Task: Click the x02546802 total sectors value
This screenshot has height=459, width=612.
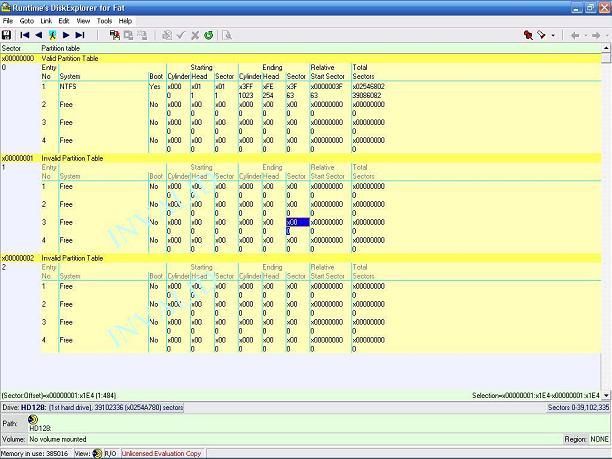Action: pos(368,86)
